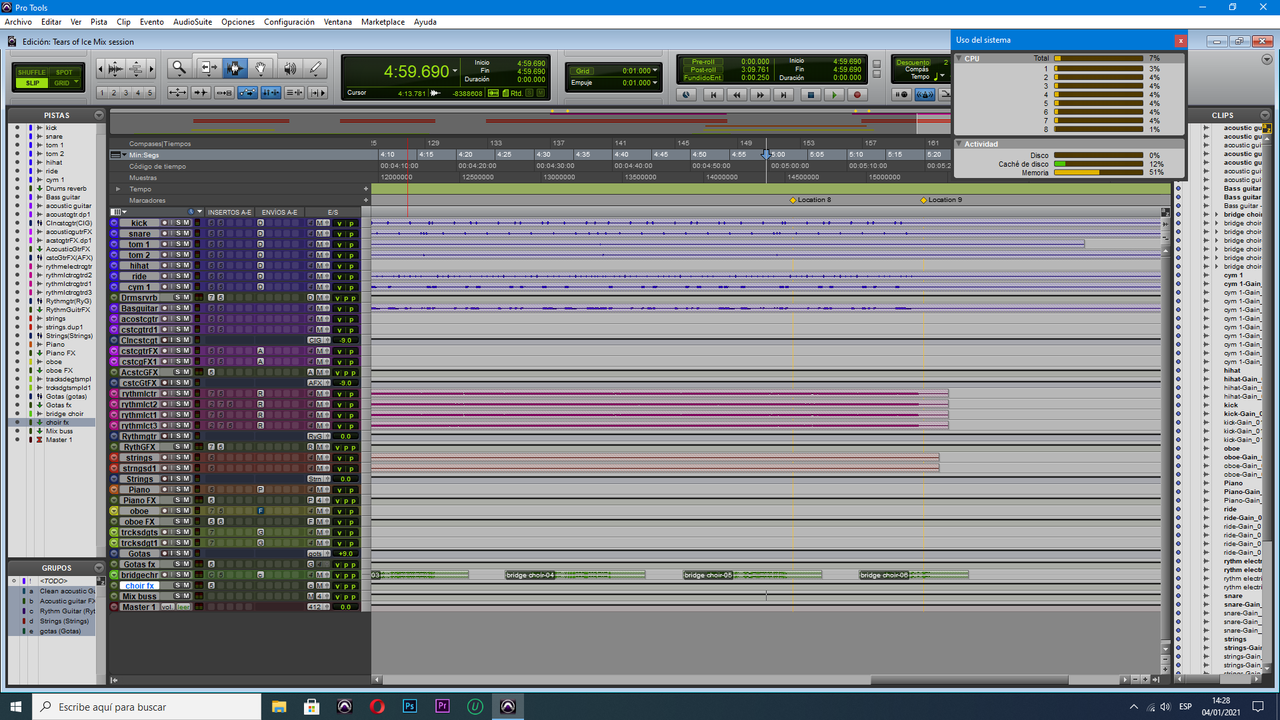
Task: Open Photoshop from the taskbar
Action: click(x=410, y=706)
